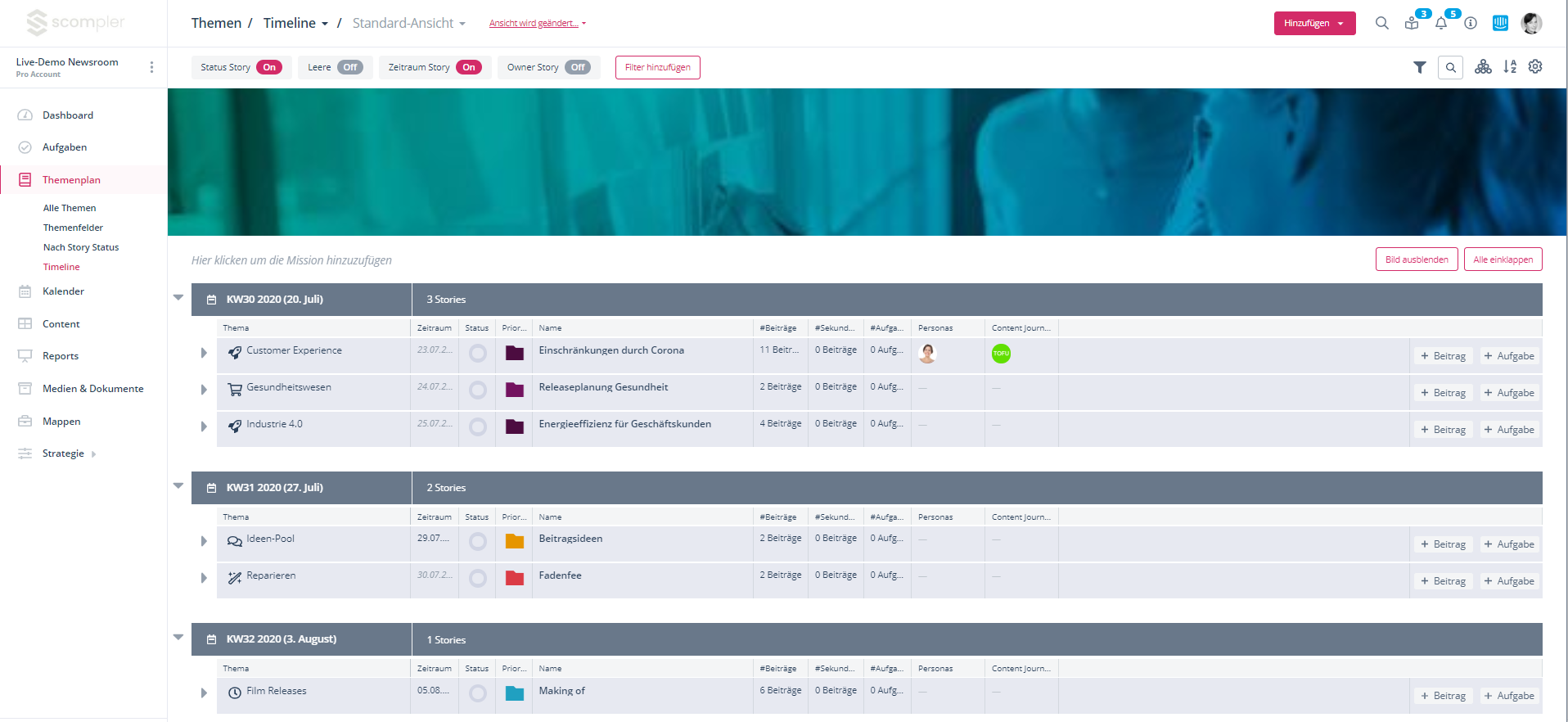Open the hierarchy grouping icon
This screenshot has height=722, width=1568.
point(1483,67)
